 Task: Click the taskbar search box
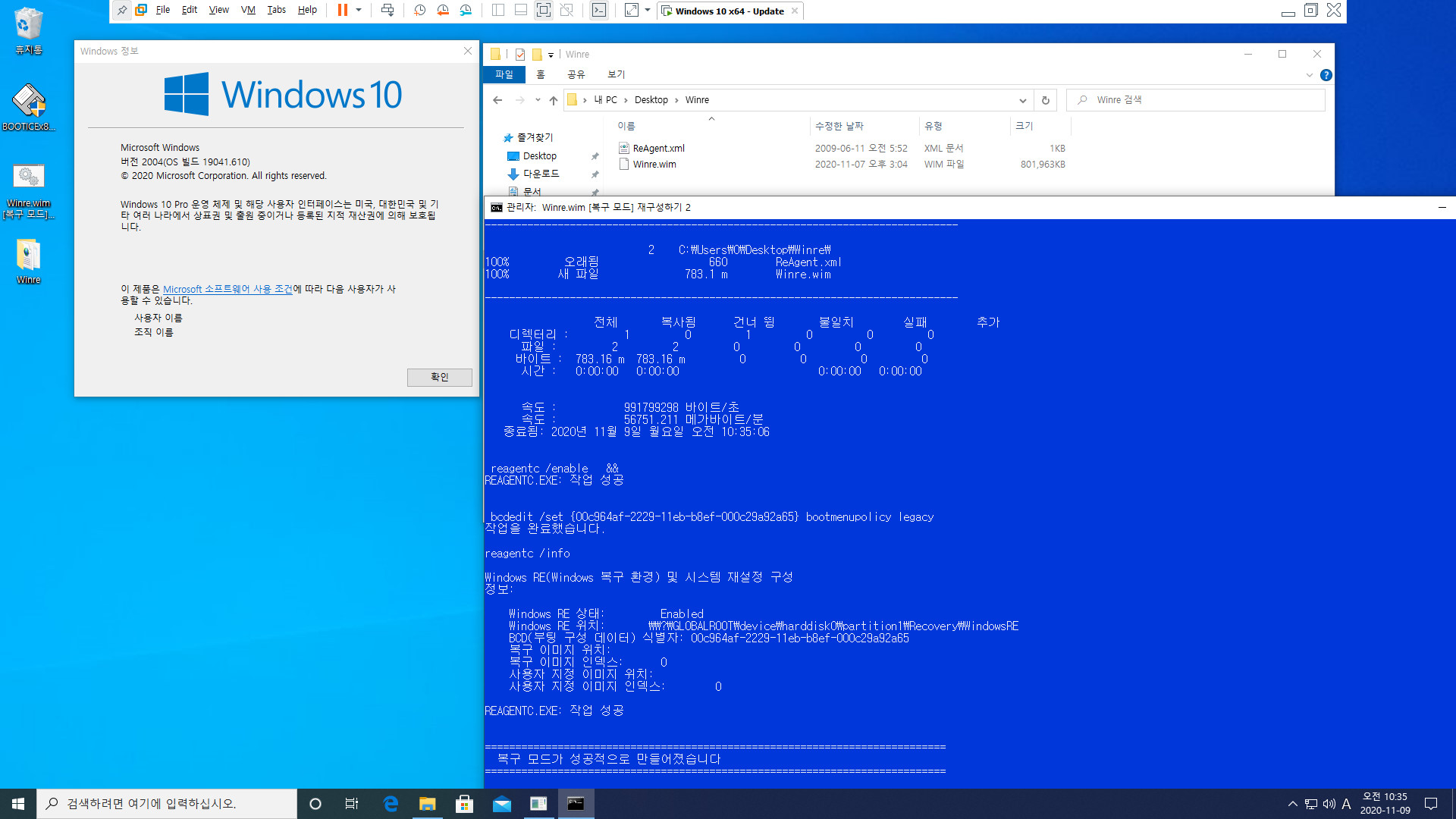167,804
